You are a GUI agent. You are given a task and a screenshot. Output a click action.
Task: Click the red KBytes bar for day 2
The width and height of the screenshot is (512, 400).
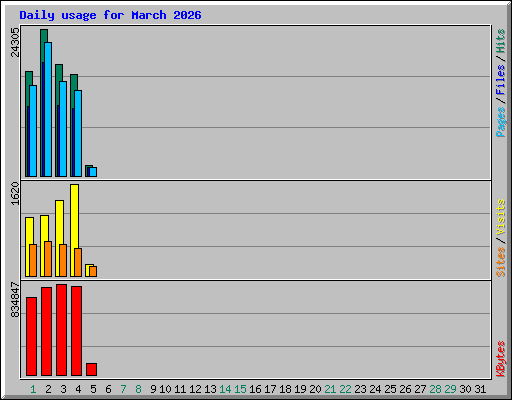46,332
